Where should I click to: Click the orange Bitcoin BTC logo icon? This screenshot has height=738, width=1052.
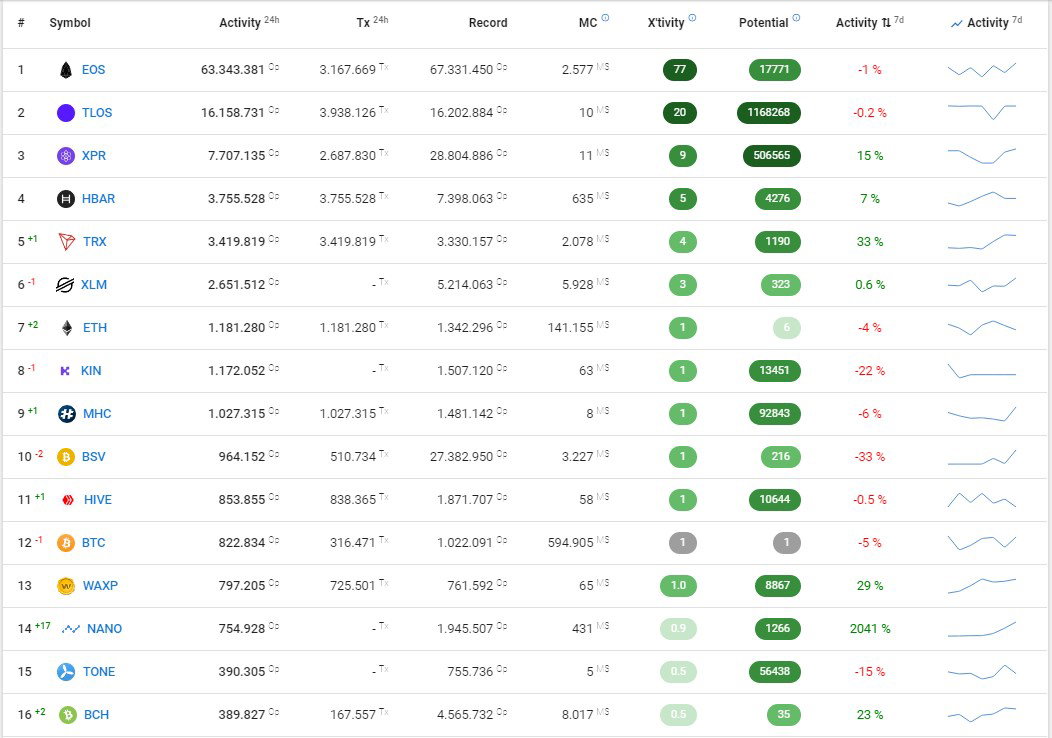click(66, 543)
